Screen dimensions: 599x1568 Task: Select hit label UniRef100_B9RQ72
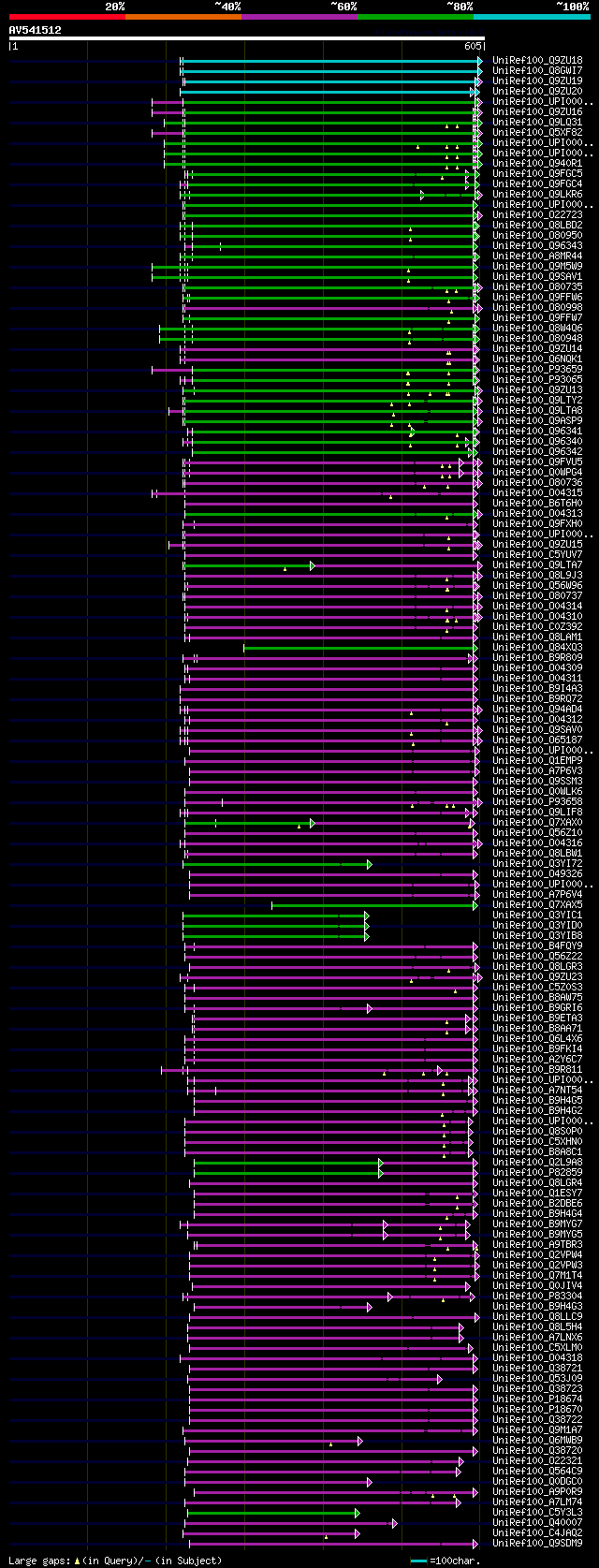[537, 698]
